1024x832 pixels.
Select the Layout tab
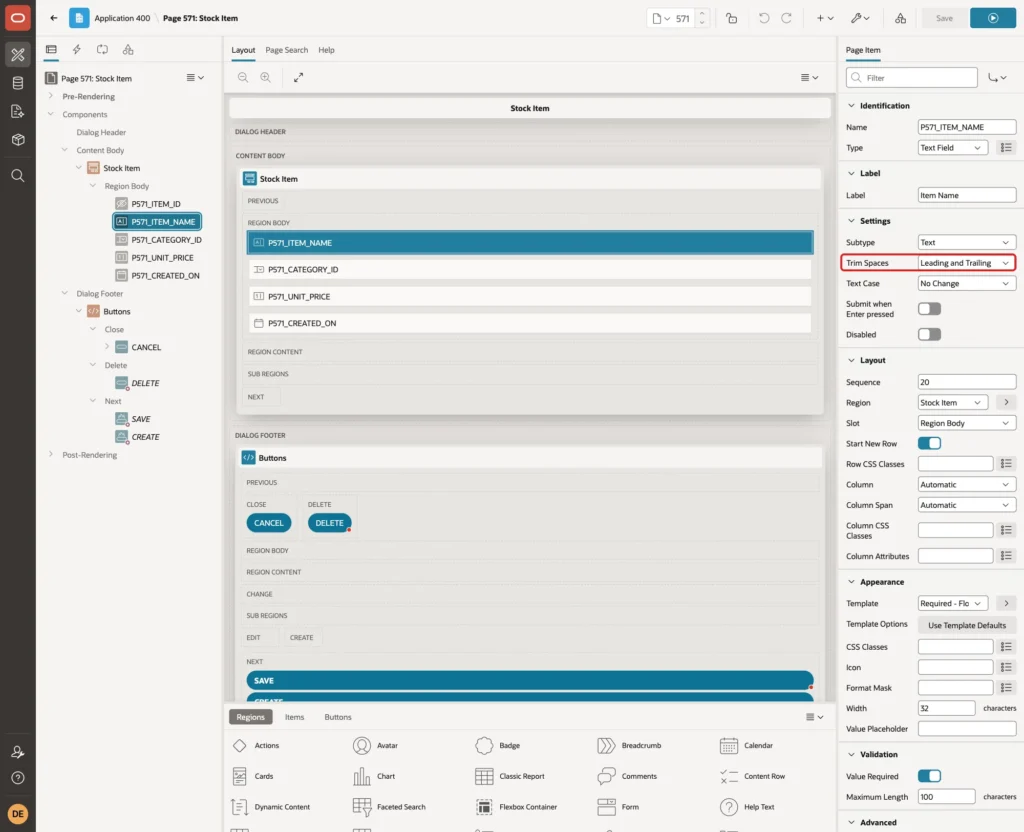[243, 50]
